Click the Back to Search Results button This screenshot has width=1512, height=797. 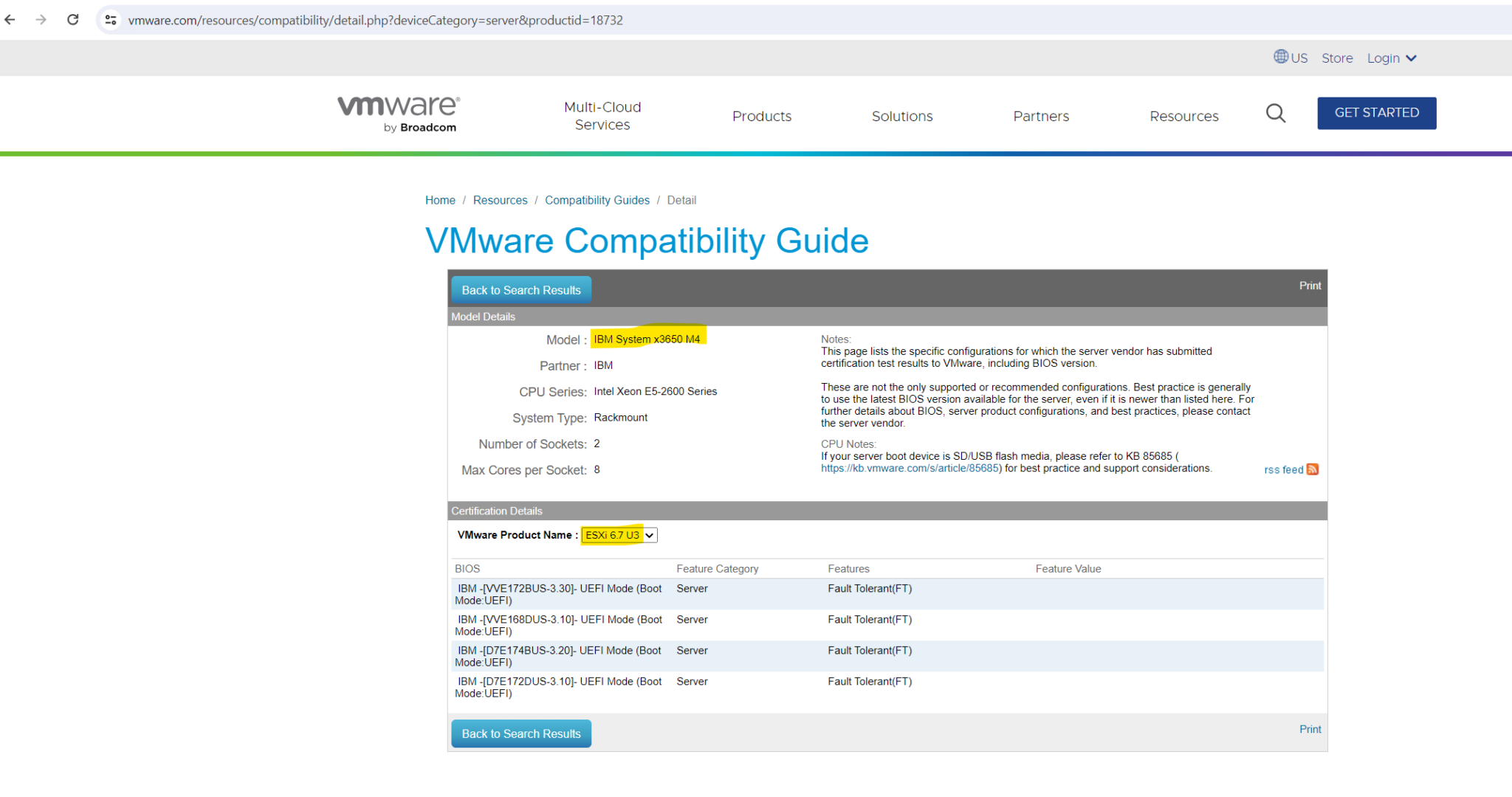coord(520,289)
